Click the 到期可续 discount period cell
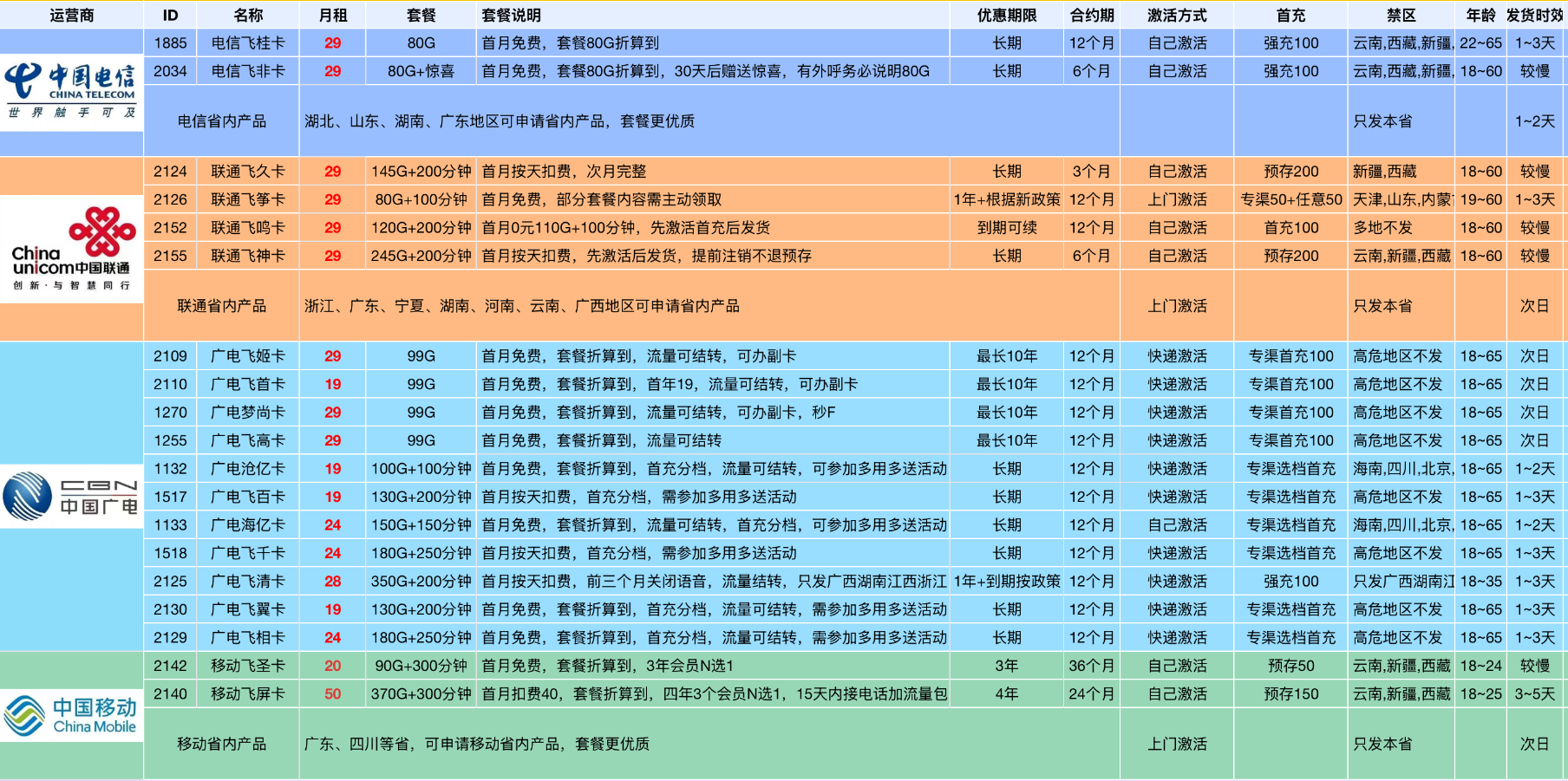Image resolution: width=1568 pixels, height=781 pixels. point(1006,228)
